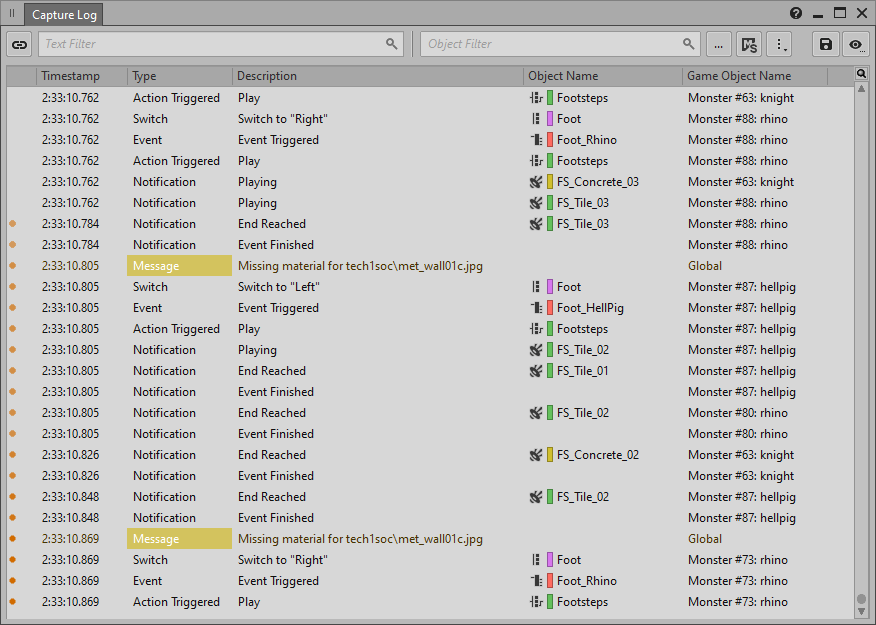Toggle the eye view settings button
This screenshot has width=876, height=625.
click(x=855, y=44)
